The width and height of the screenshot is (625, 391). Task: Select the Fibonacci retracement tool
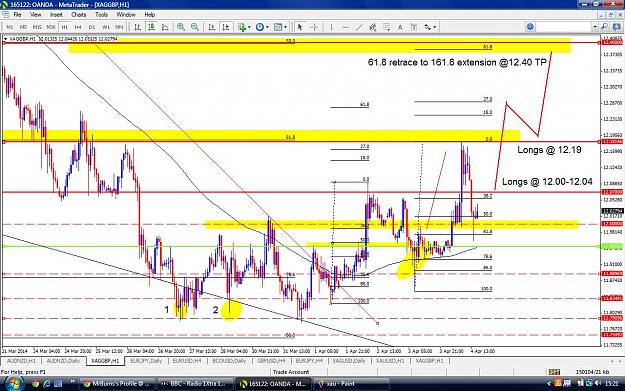pyautogui.click(x=386, y=27)
